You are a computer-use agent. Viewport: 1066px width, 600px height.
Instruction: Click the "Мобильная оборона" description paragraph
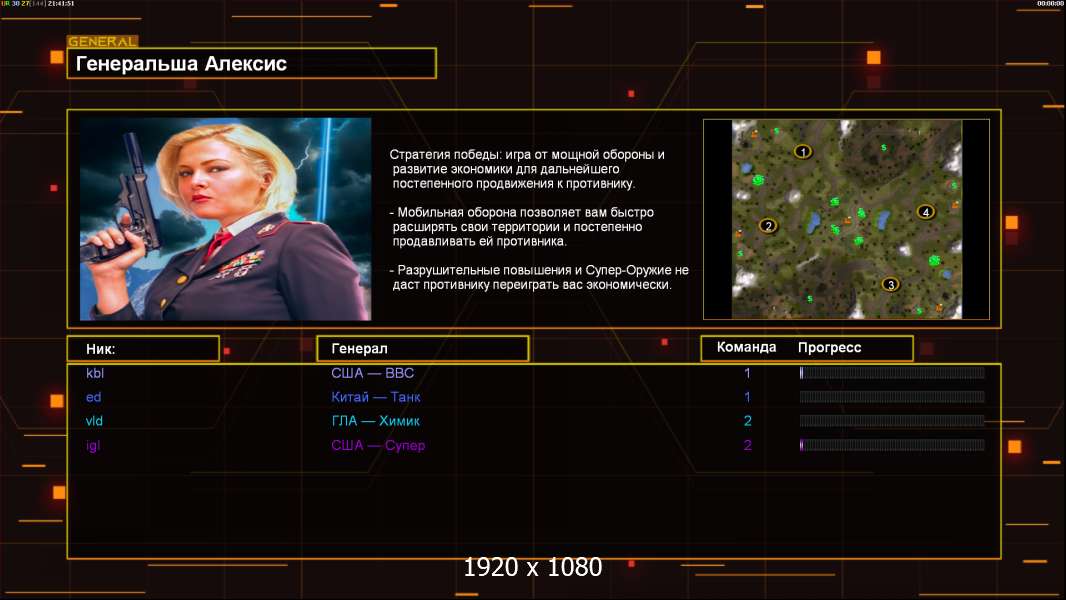(x=521, y=226)
